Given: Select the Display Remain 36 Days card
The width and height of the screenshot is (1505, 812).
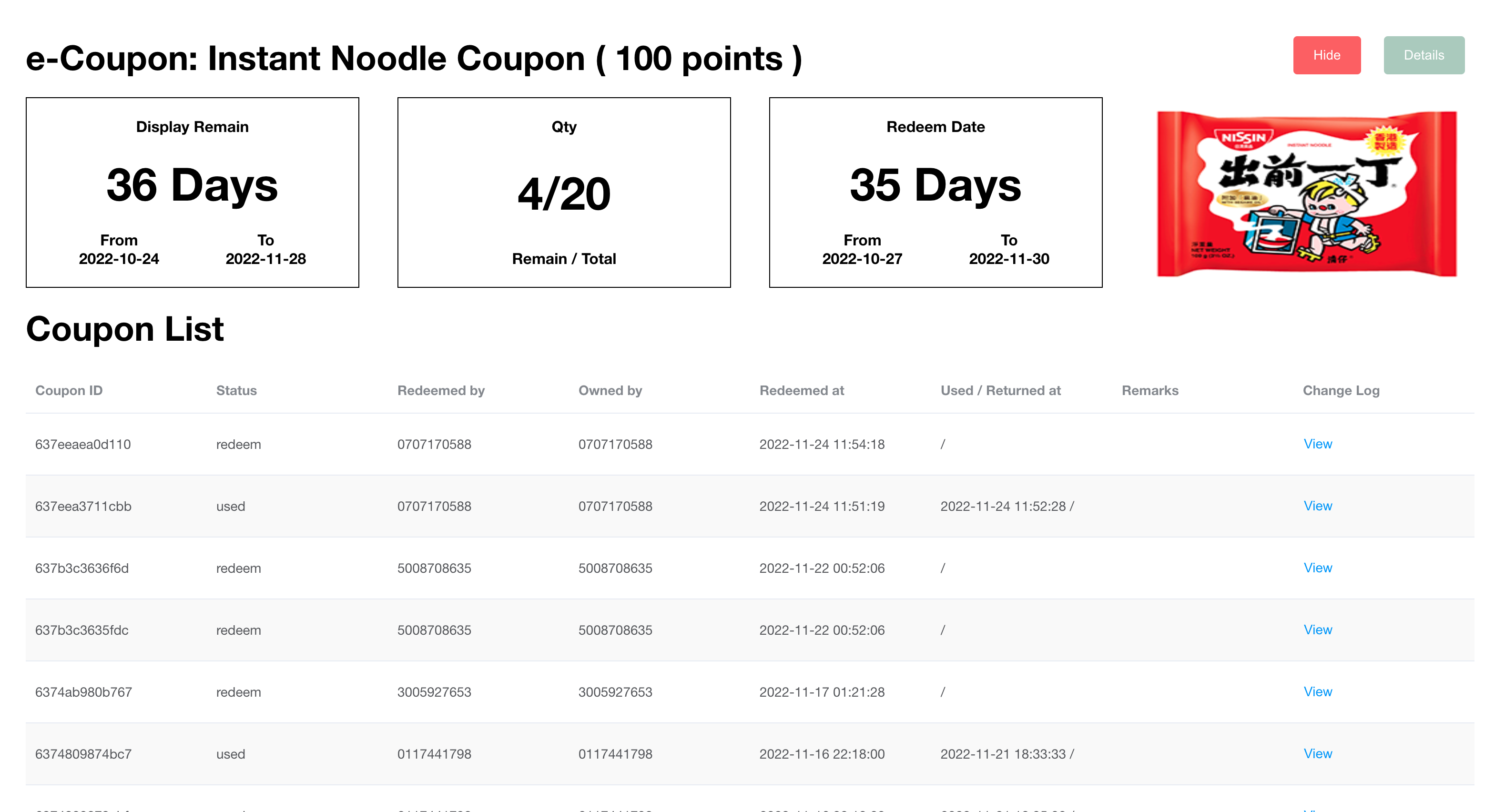Looking at the screenshot, I should (192, 192).
